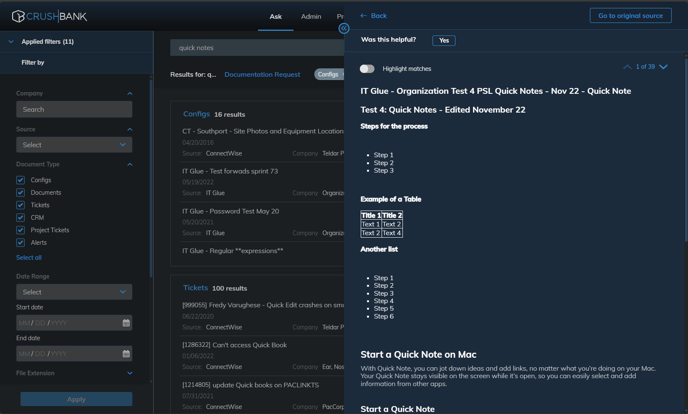The height and width of the screenshot is (414, 688).
Task: Click the End date input field
Action: 74,353
